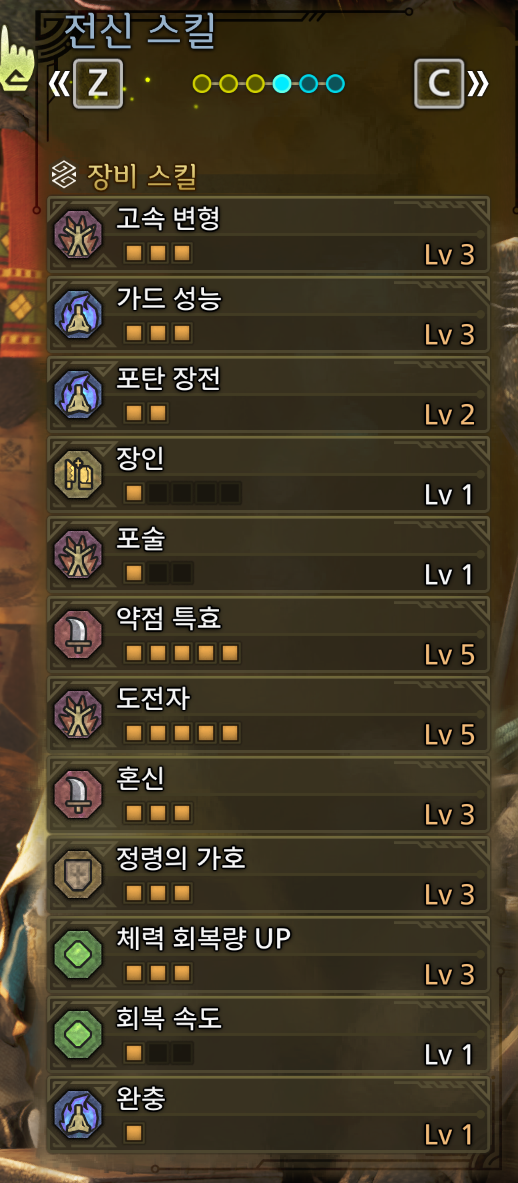Image resolution: width=518 pixels, height=1183 pixels.
Task: Select the first yellow page indicator dot
Action: [201, 83]
